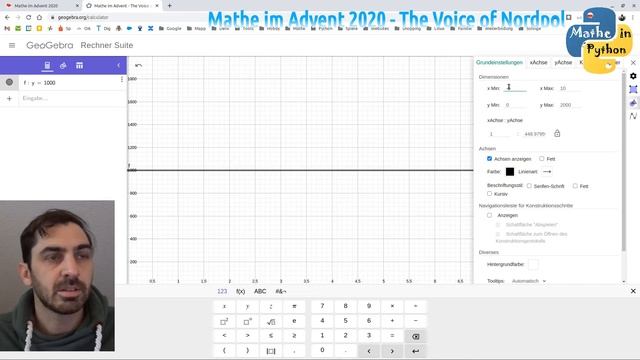640x360 pixels.
Task: Tap the multiplication key
Action: pyautogui.click(x=392, y=306)
